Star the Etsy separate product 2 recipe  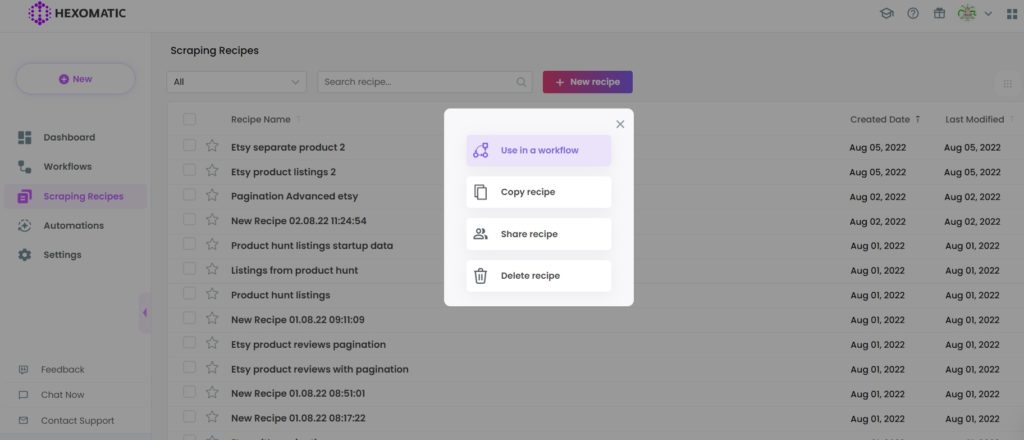(x=212, y=146)
